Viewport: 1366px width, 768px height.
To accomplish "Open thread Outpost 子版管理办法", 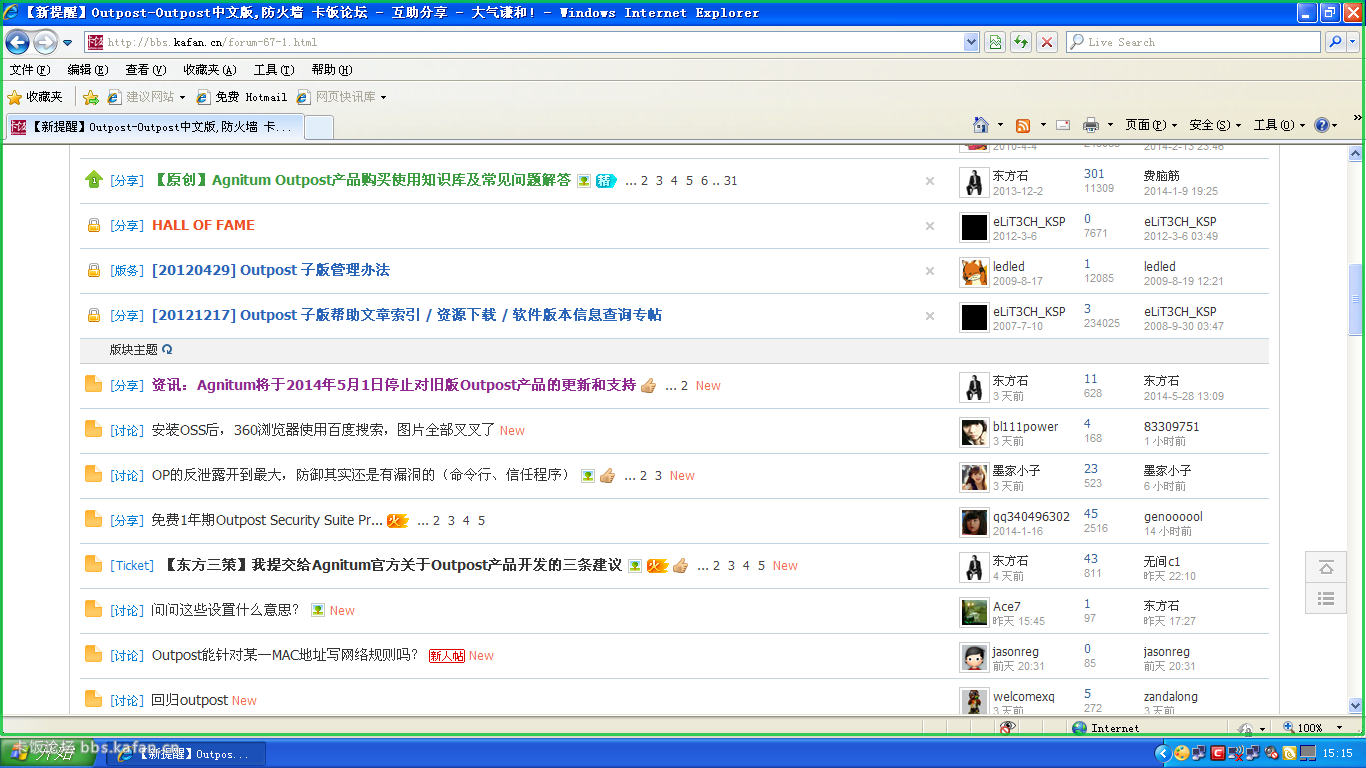I will [270, 270].
